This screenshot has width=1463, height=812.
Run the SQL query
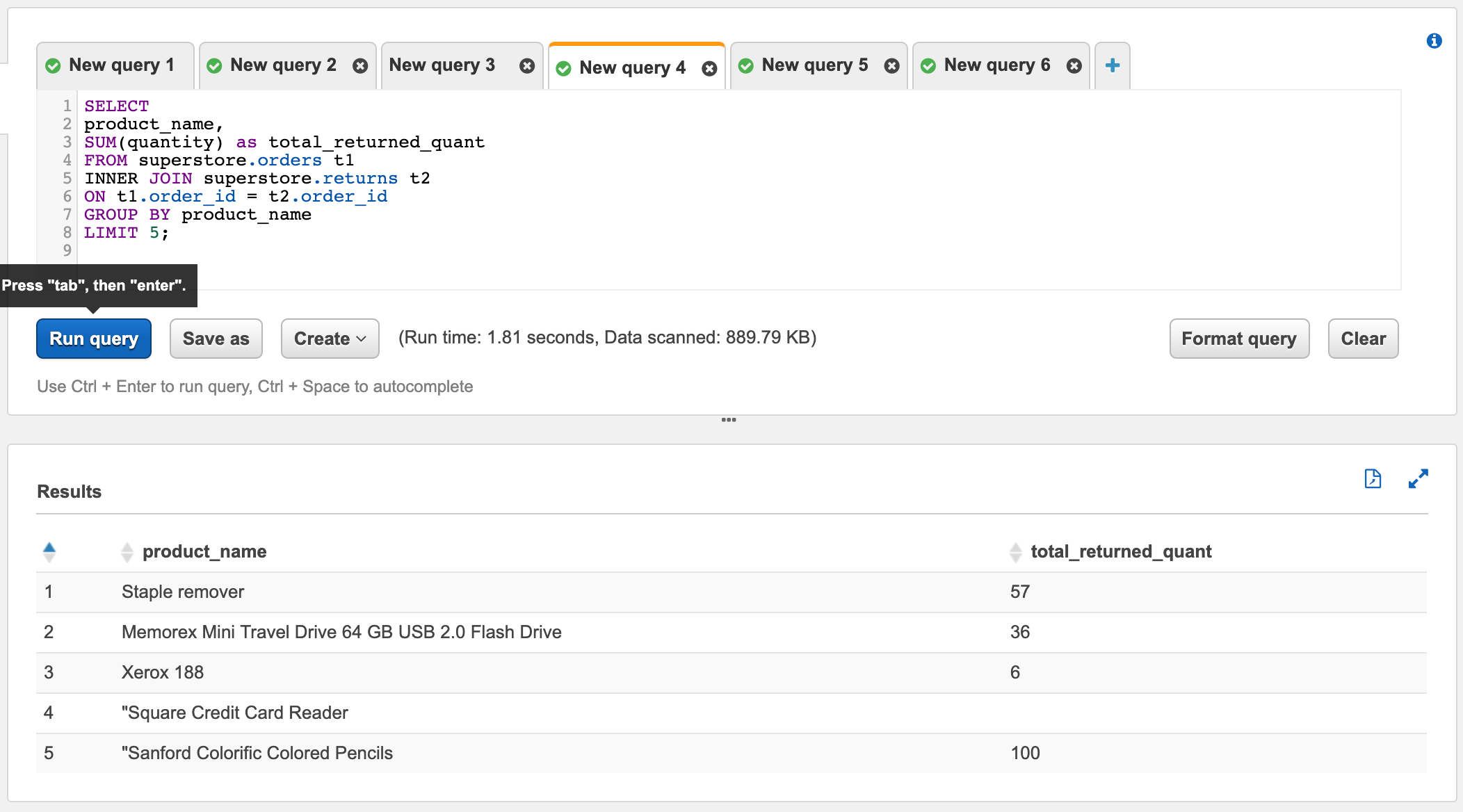(93, 339)
